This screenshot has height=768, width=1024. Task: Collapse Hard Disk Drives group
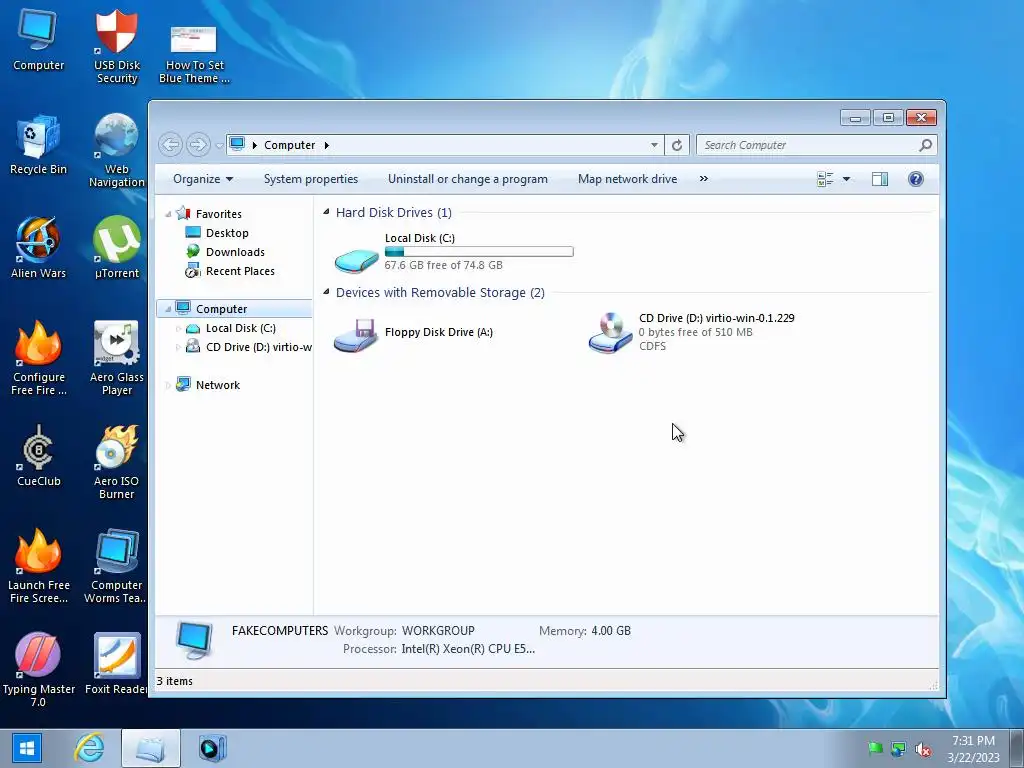point(326,212)
